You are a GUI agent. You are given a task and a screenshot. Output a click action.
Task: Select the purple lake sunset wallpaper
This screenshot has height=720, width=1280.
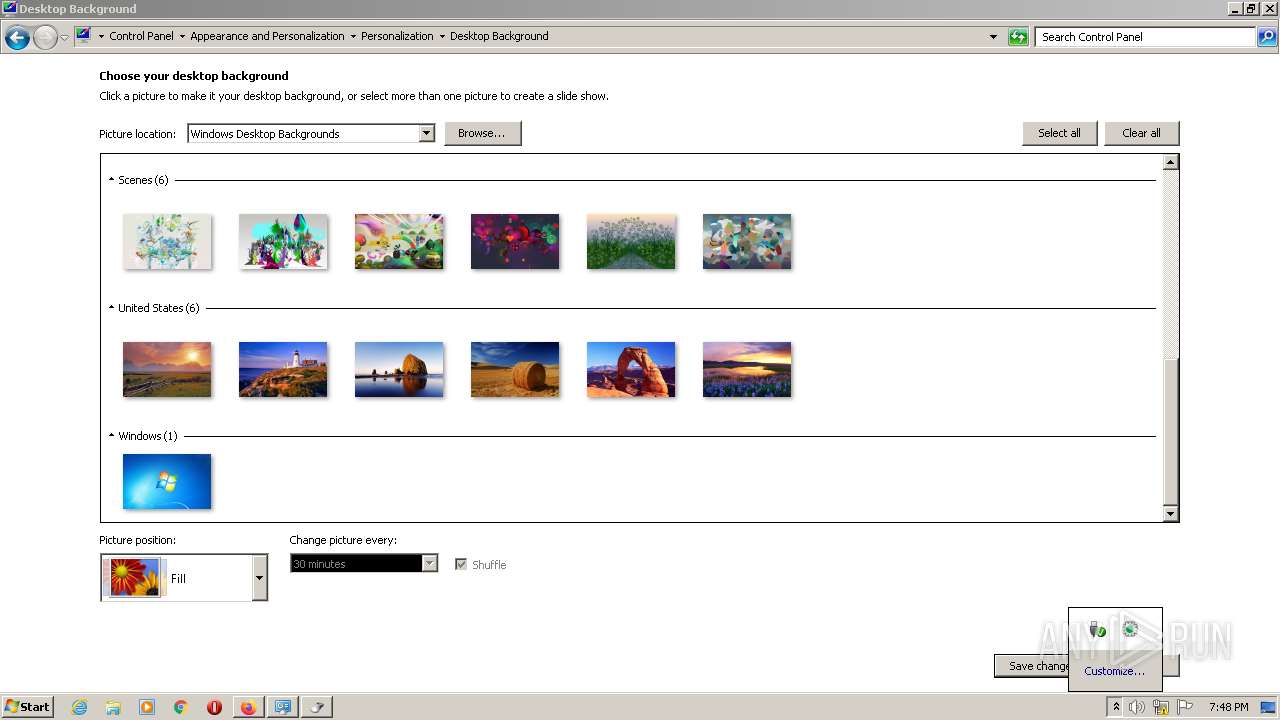(747, 369)
